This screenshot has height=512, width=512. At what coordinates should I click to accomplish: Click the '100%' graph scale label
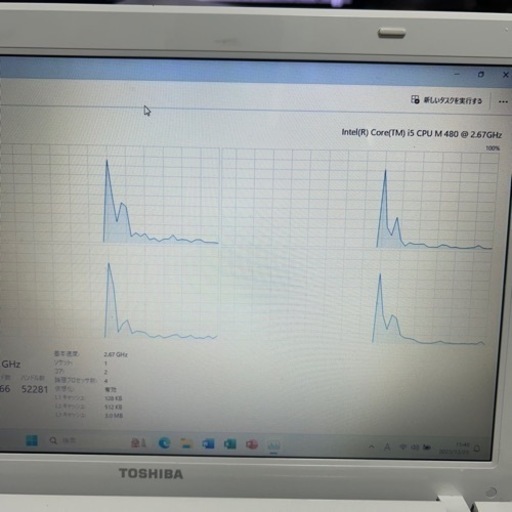coord(493,148)
